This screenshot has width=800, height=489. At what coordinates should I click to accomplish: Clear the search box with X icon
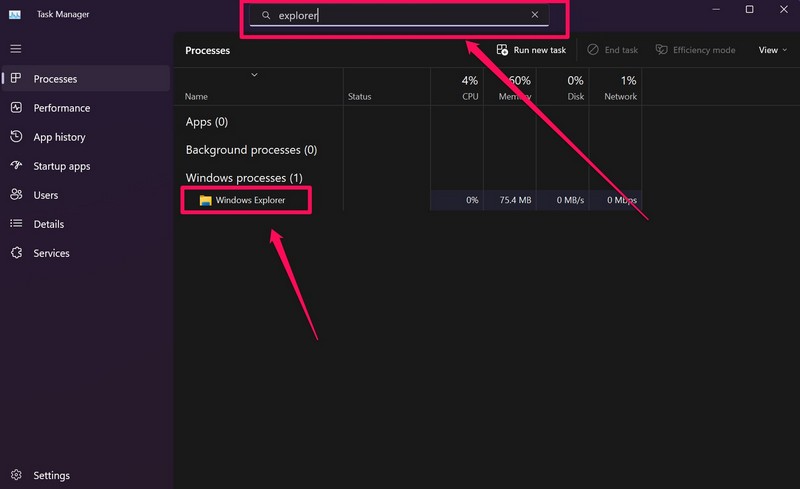(x=535, y=15)
